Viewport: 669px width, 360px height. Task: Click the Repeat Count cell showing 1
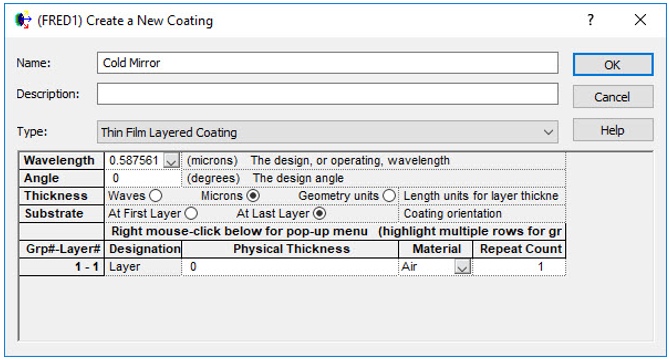[519, 267]
